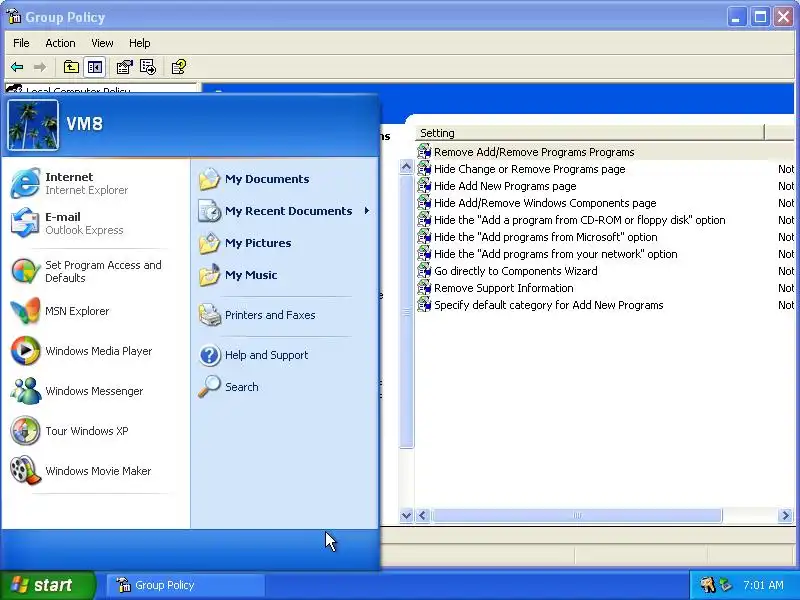Open My Pictures folder
Image resolution: width=800 pixels, height=600 pixels.
tap(285, 243)
